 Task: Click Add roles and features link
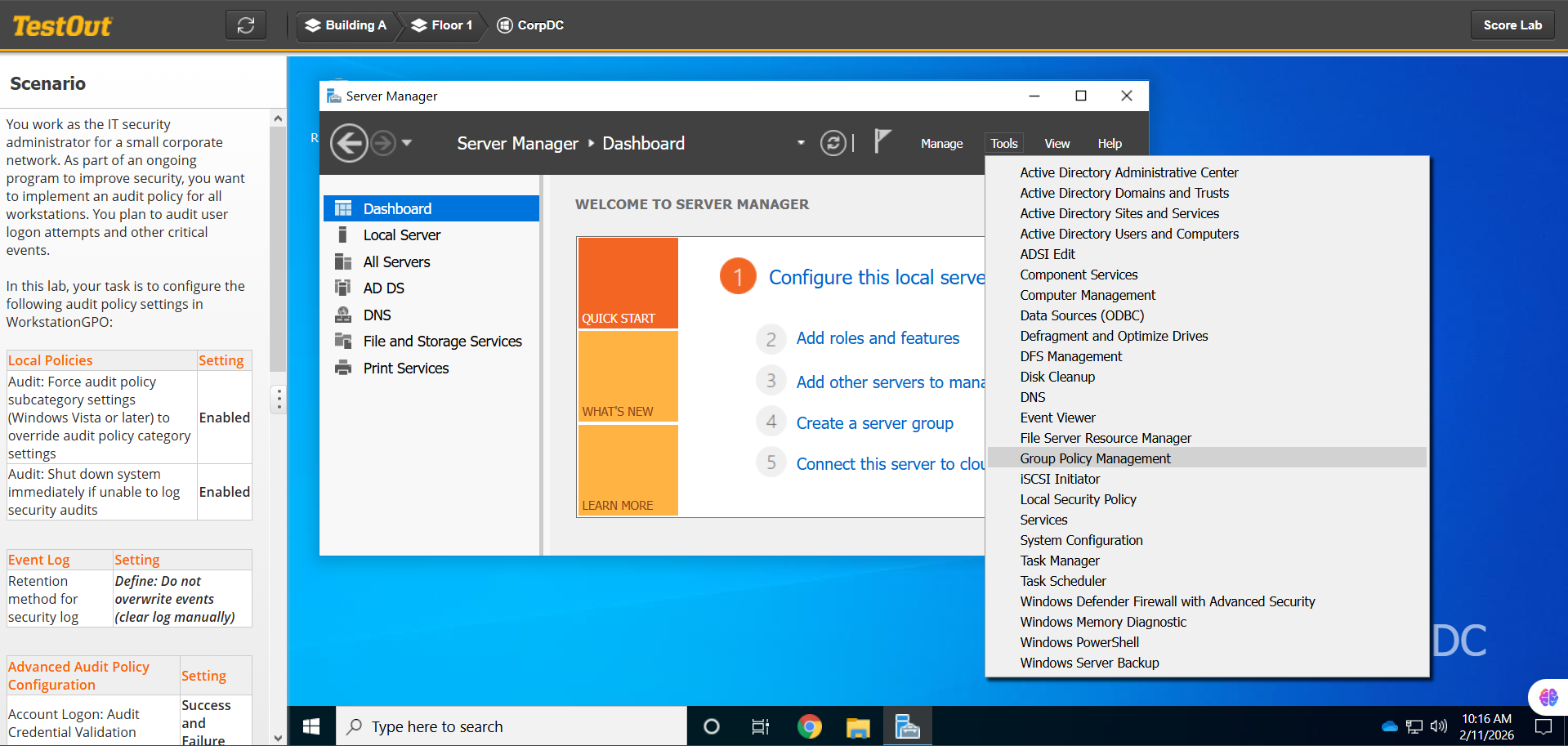point(878,338)
